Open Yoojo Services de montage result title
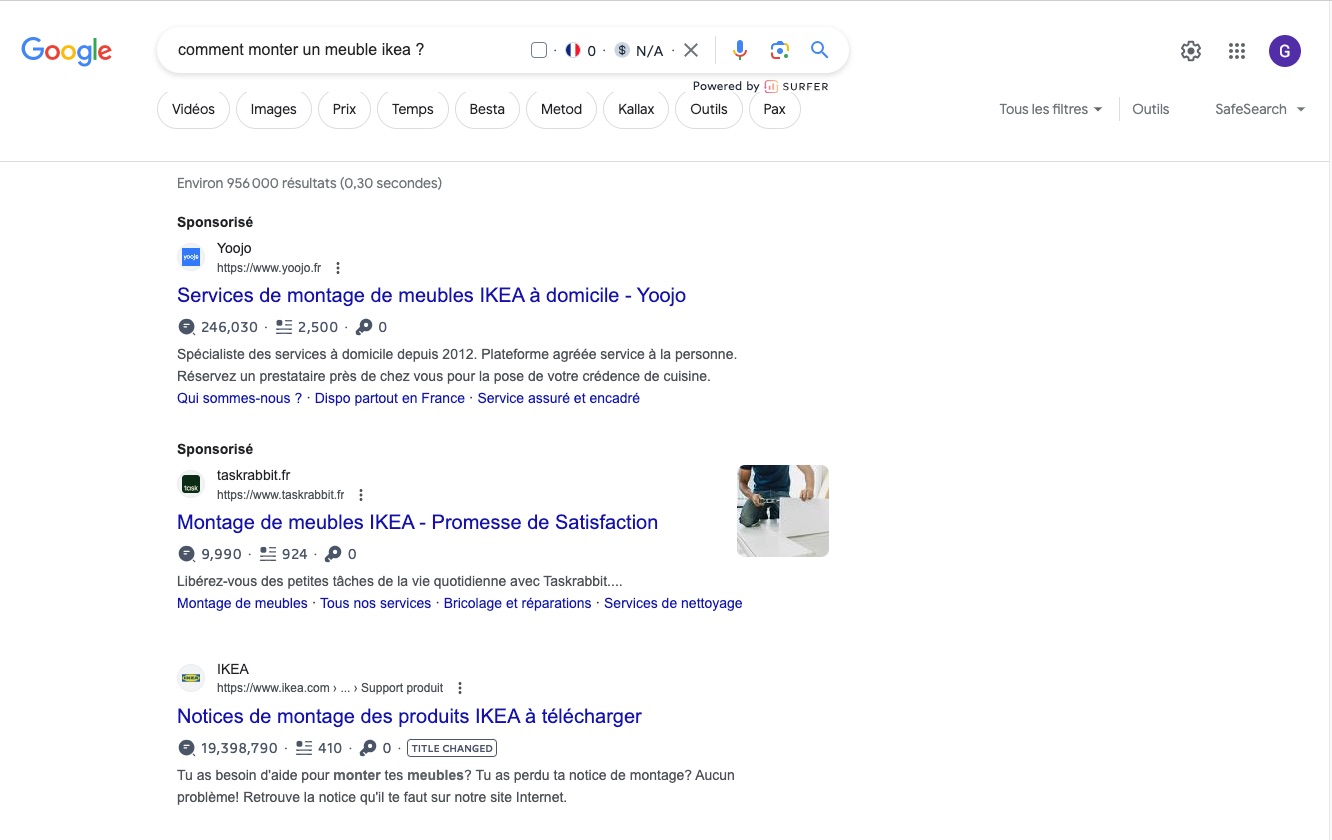This screenshot has height=840, width=1332. (431, 295)
